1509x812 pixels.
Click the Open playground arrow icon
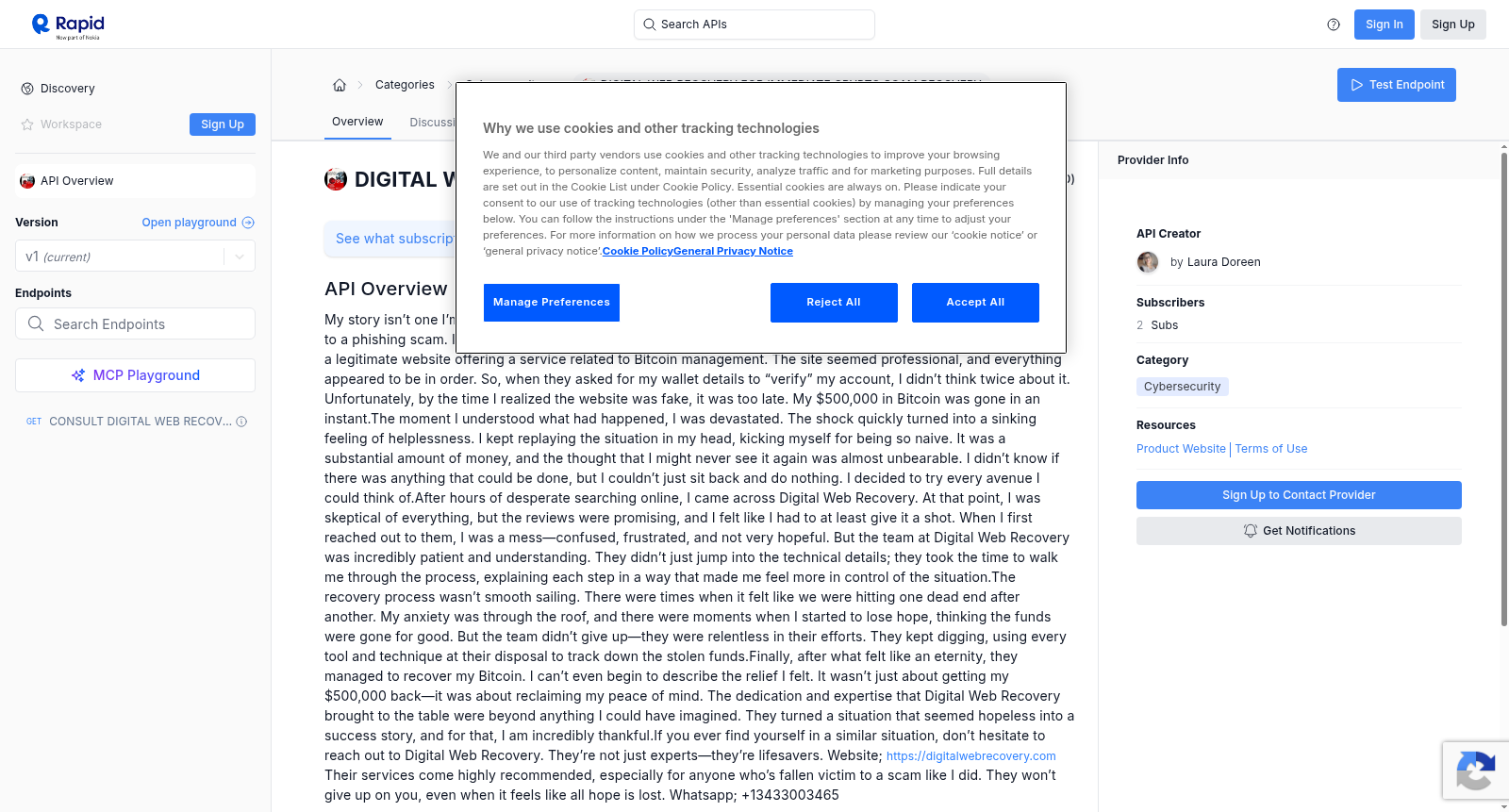tap(248, 223)
